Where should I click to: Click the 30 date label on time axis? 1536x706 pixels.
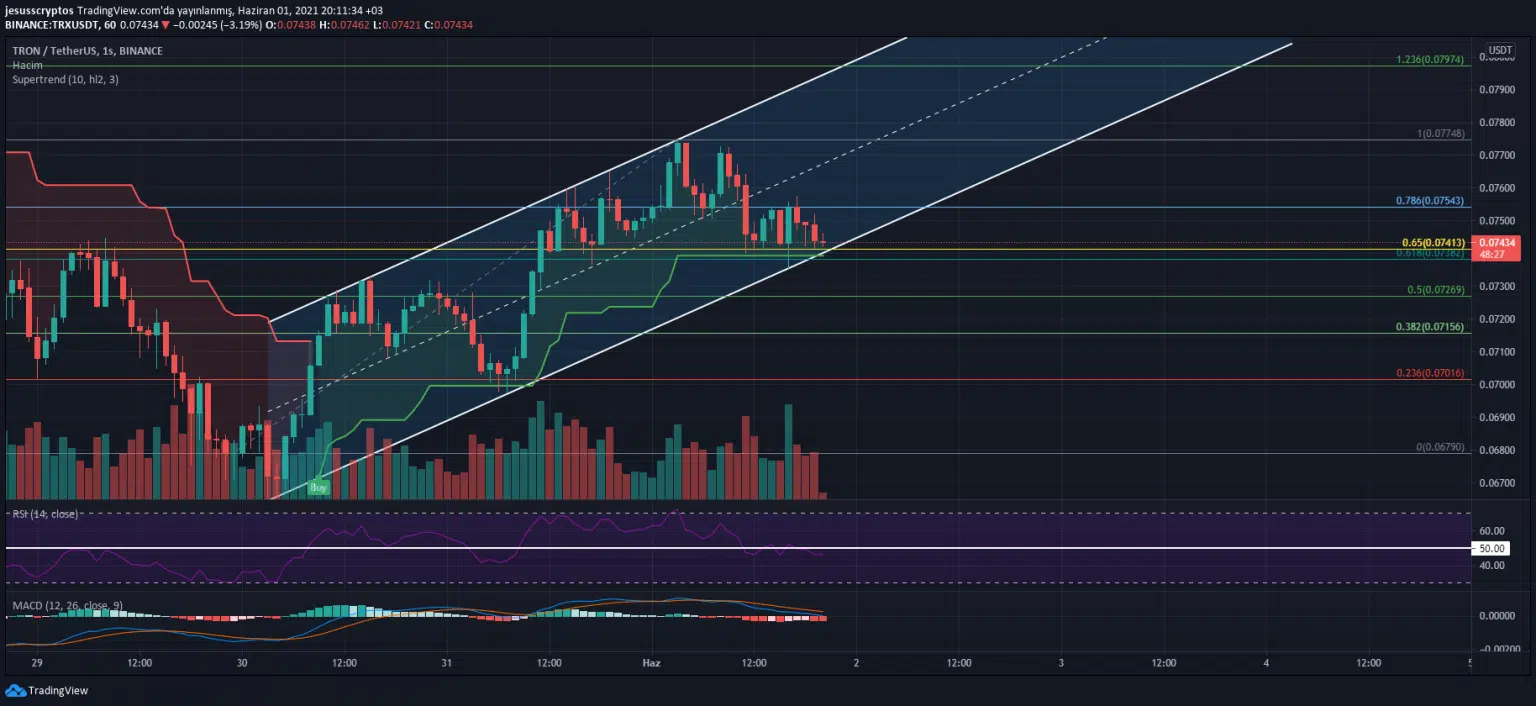[x=242, y=663]
